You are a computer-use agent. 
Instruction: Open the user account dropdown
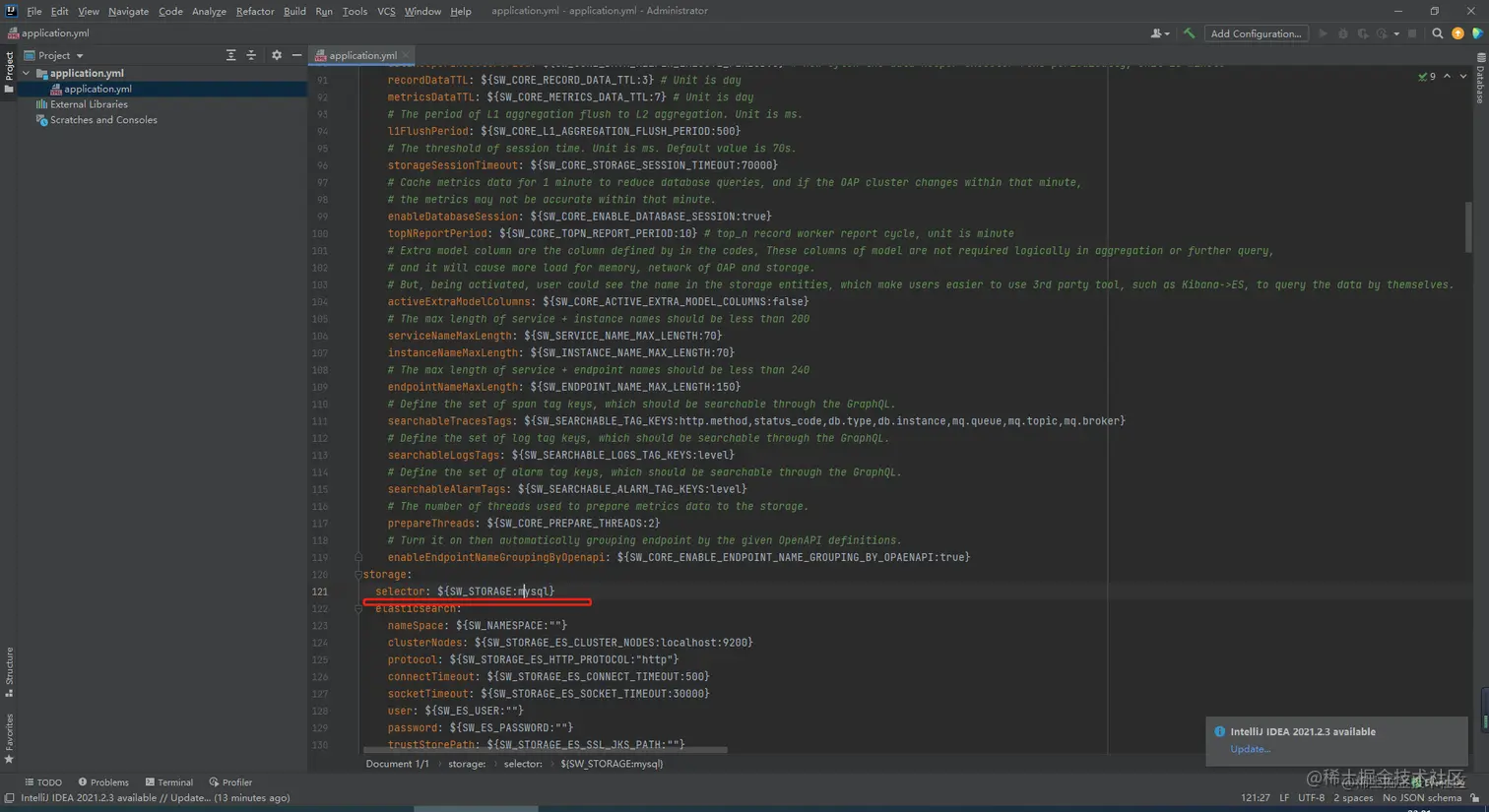(x=1160, y=33)
